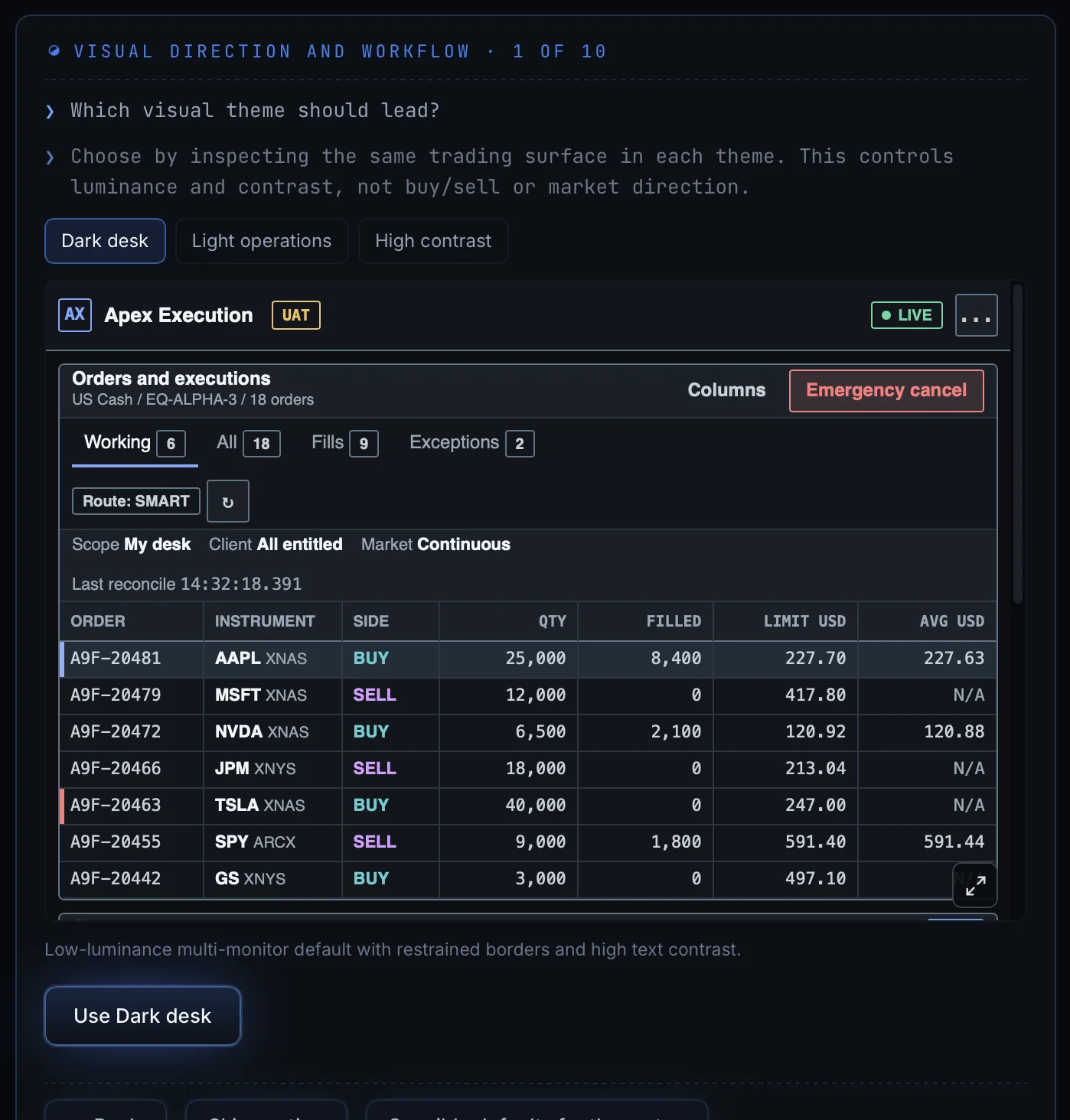Switch to the All orders tab
1070x1120 pixels.
click(249, 443)
